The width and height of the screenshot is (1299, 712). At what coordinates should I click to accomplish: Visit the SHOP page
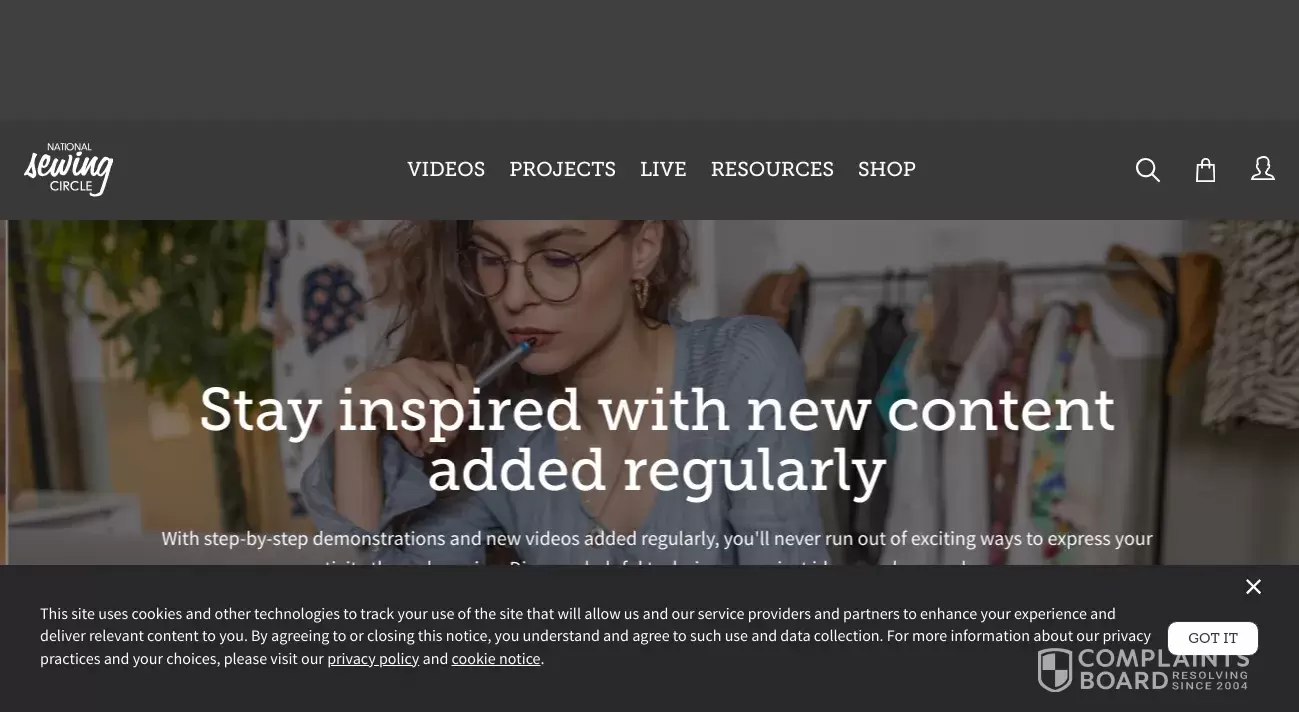[x=887, y=169]
